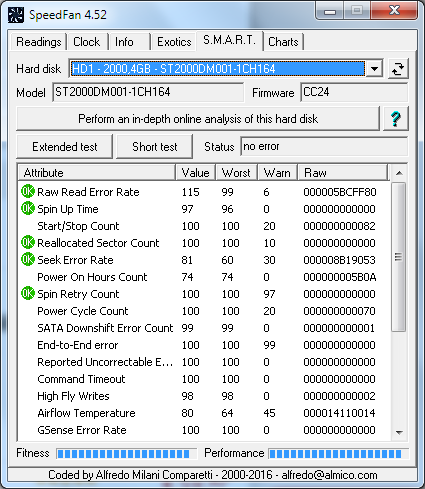The height and width of the screenshot is (489, 425).
Task: Select the Power Cycle Count row
Action: pyautogui.click(x=204, y=311)
